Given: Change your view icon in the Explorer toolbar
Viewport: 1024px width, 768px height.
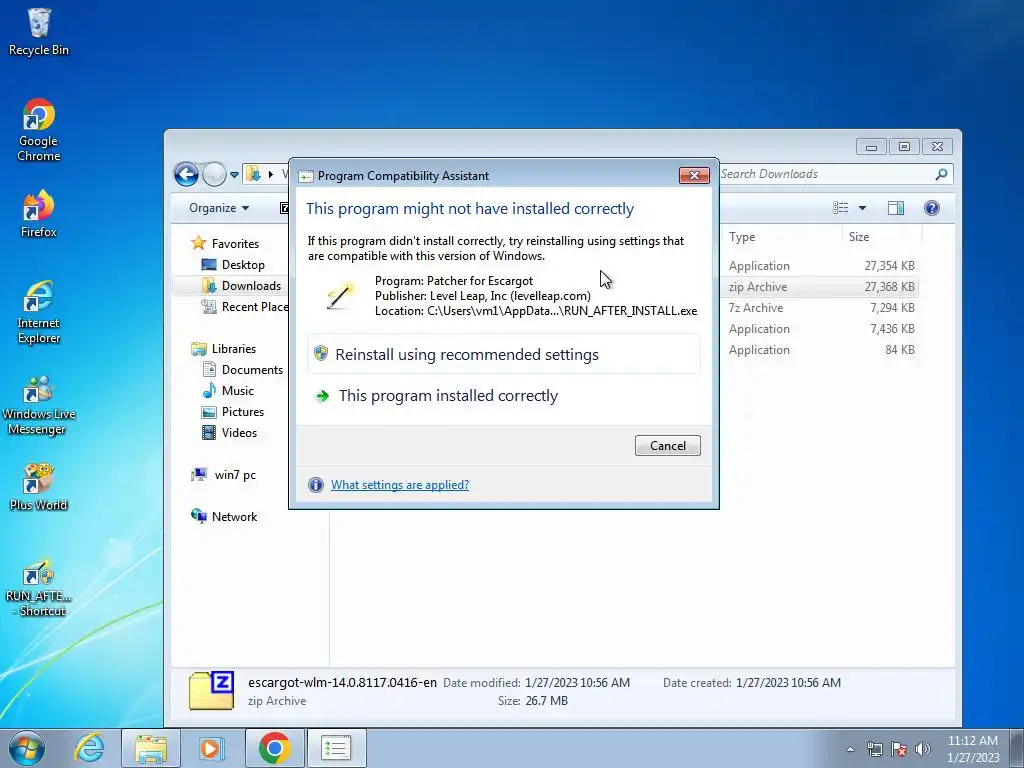Looking at the screenshot, I should pyautogui.click(x=840, y=208).
